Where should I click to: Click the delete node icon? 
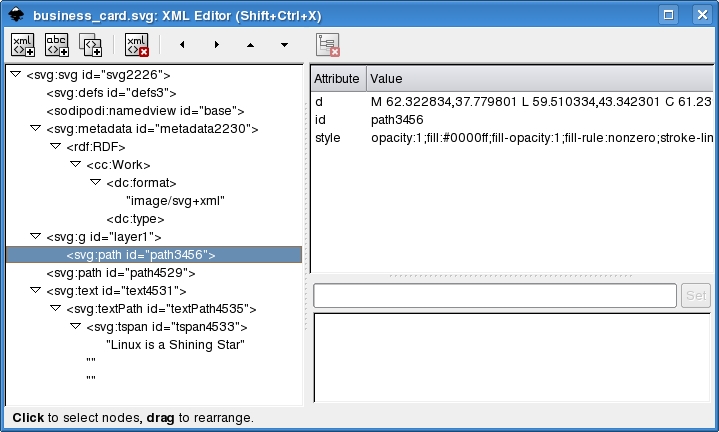(136, 45)
